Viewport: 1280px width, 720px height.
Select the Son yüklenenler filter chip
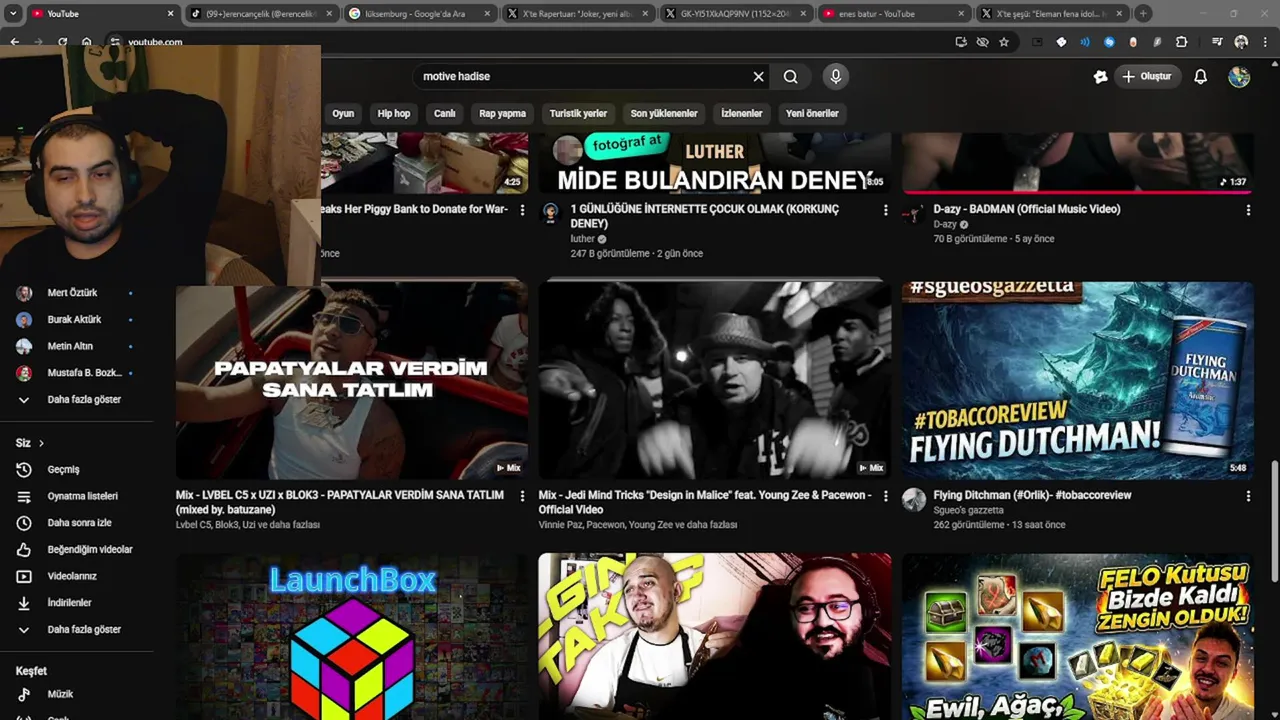click(x=664, y=113)
